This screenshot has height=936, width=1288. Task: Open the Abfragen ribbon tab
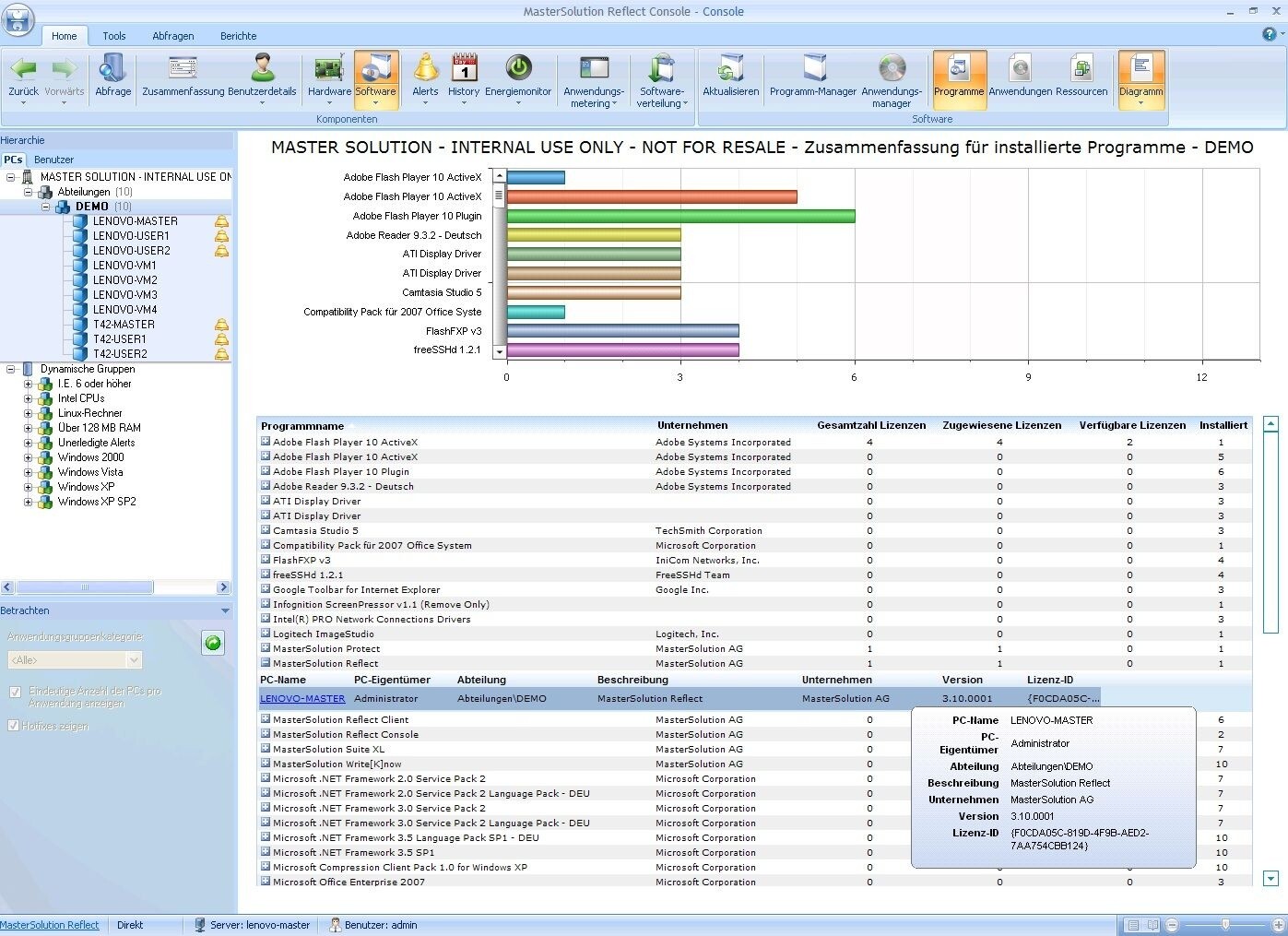point(173,36)
